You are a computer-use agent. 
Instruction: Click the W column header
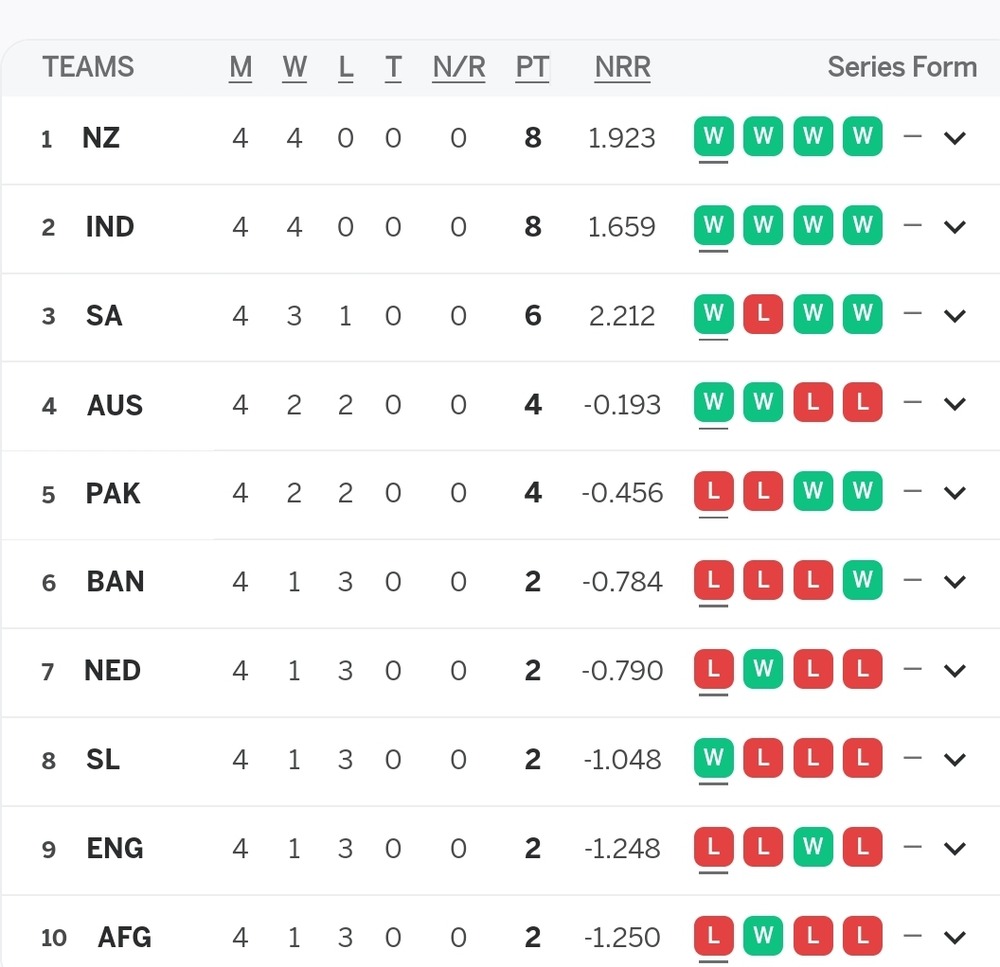tap(294, 67)
